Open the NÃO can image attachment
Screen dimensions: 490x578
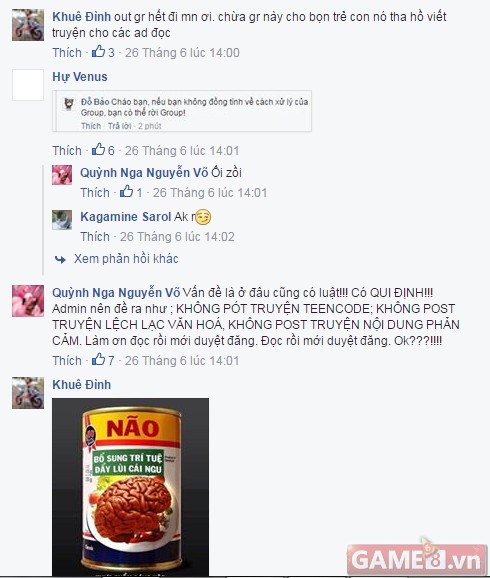click(131, 487)
